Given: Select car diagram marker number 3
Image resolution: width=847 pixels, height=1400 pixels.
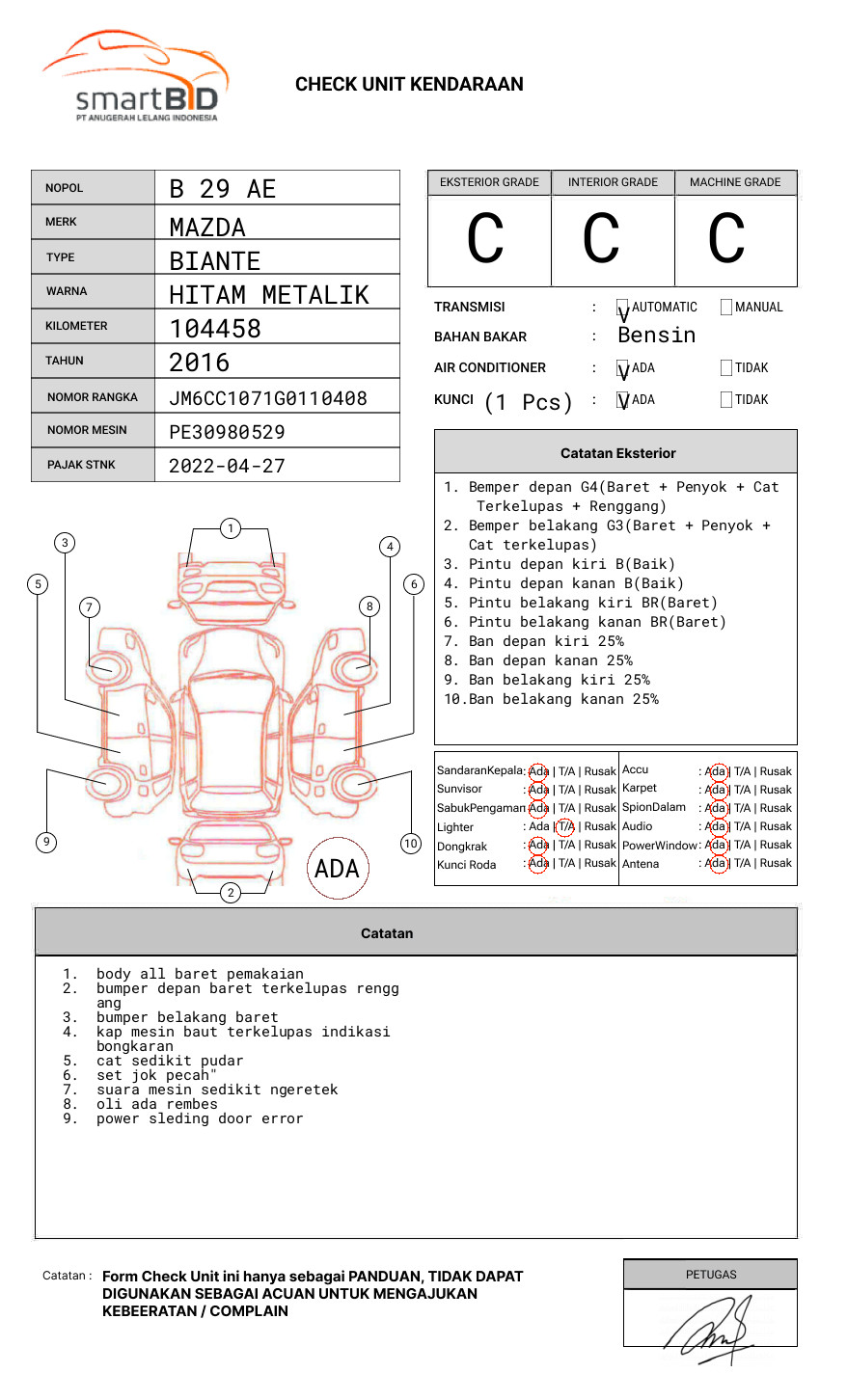Looking at the screenshot, I should [65, 543].
